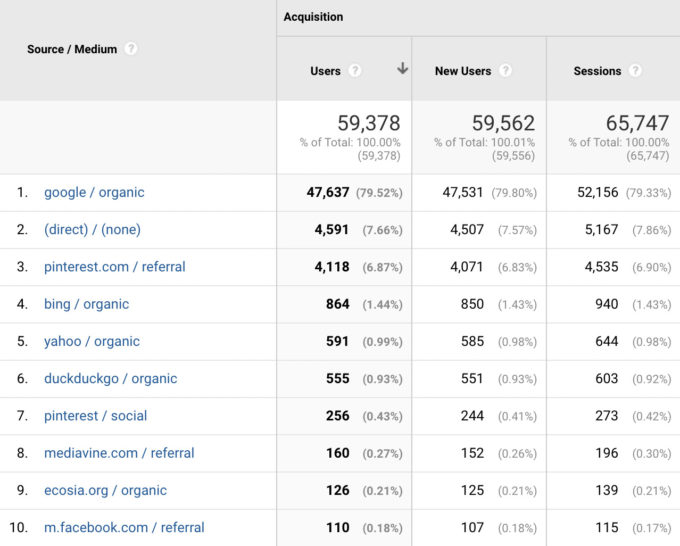Screen dimensions: 680x546
Task: Select the percentage (79.33%) in Sessions
Action: click(648, 193)
